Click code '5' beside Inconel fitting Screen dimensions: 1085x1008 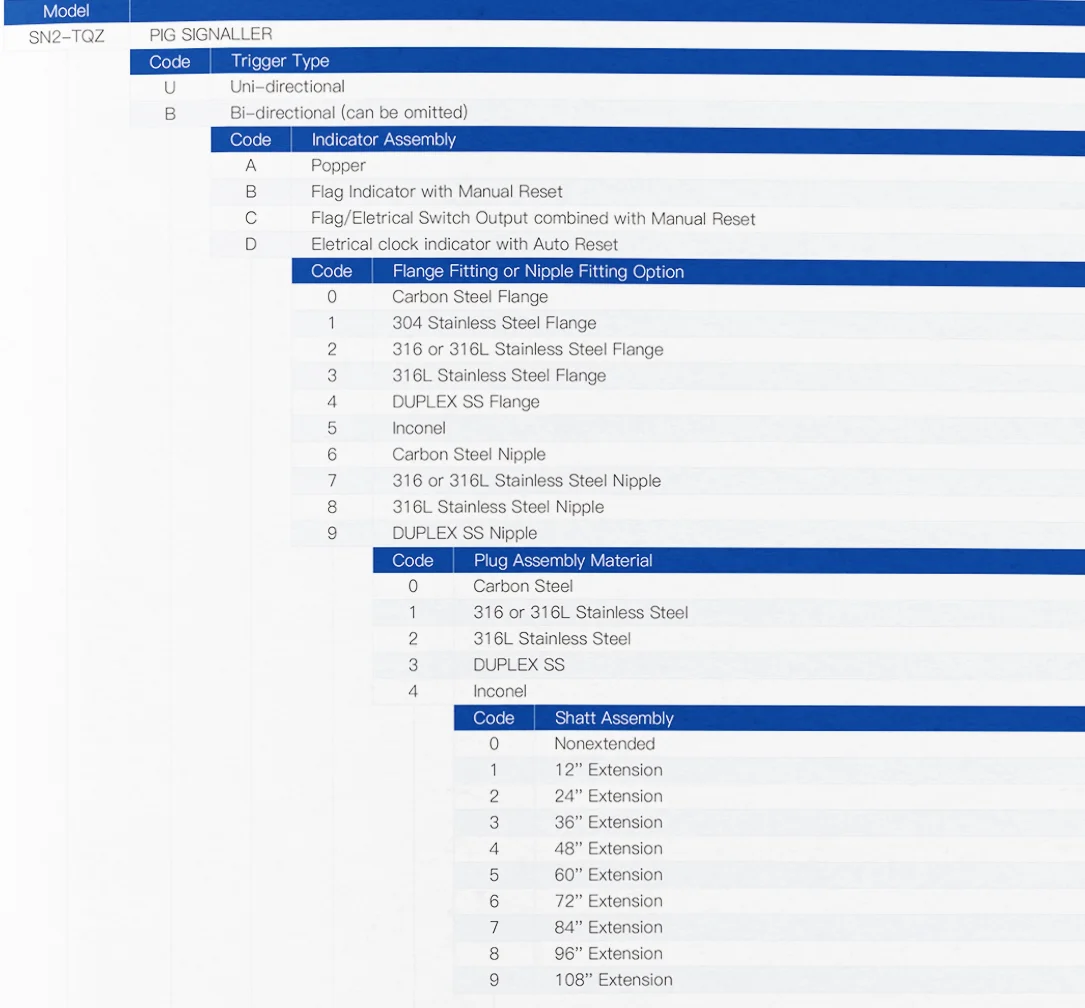tap(332, 429)
